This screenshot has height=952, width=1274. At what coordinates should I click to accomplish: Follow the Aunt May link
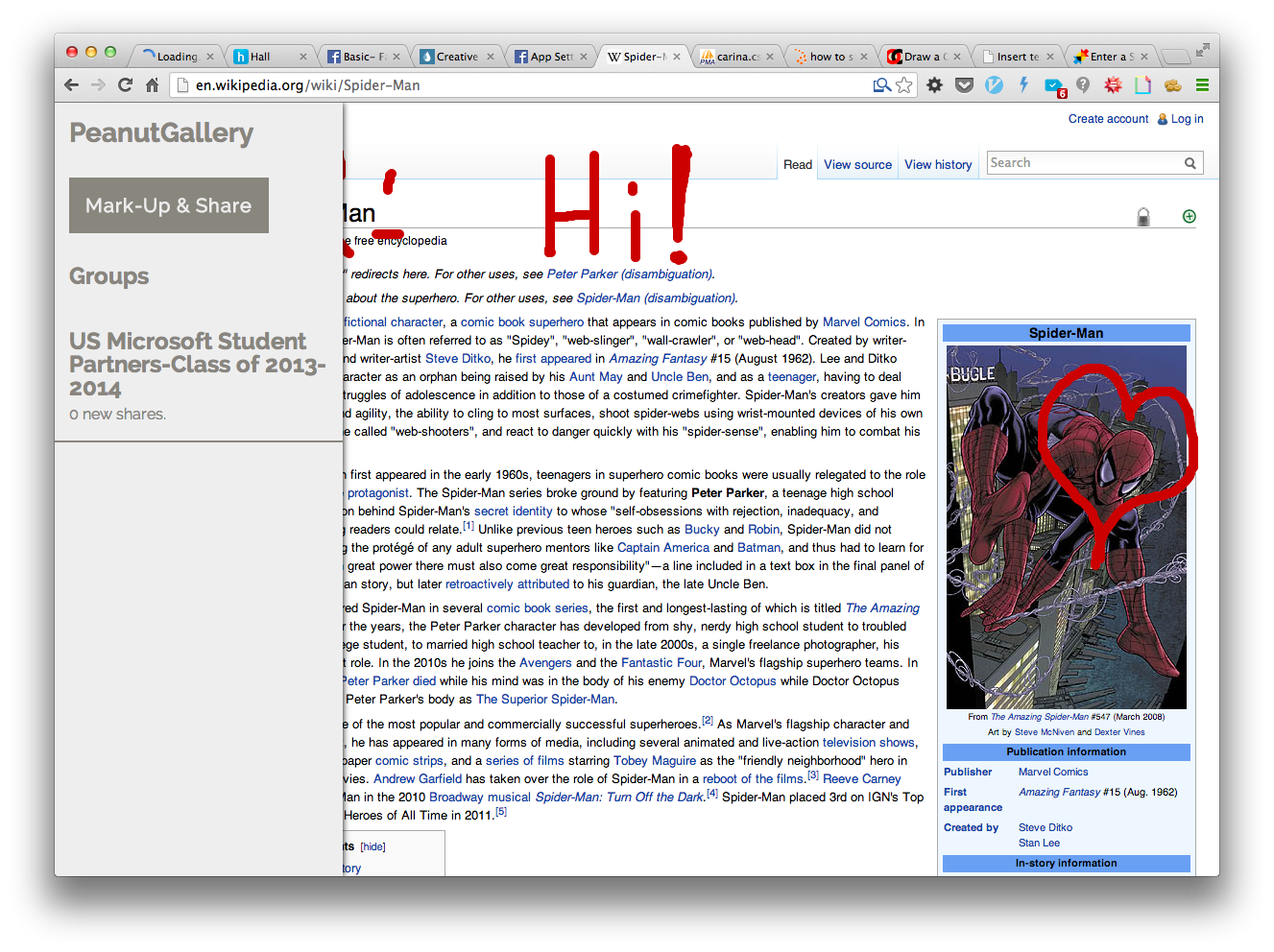[x=596, y=377]
